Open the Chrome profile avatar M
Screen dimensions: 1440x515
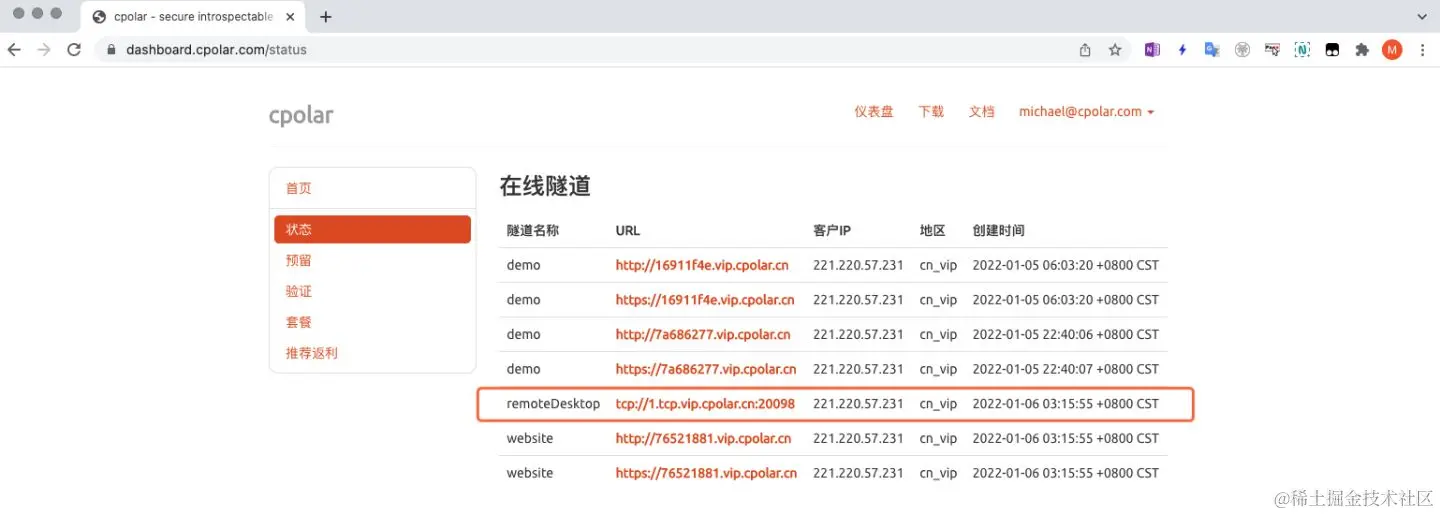tap(1392, 50)
